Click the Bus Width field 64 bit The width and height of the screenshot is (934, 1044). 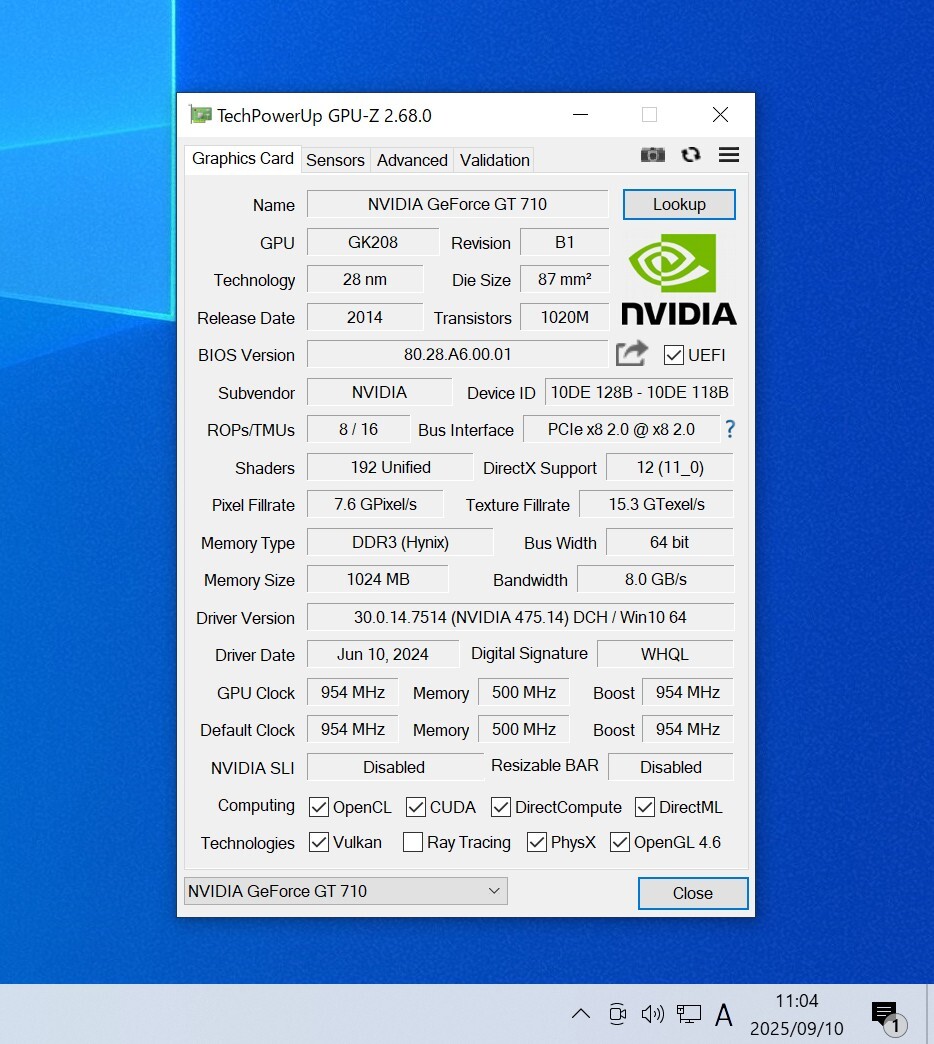coord(670,542)
